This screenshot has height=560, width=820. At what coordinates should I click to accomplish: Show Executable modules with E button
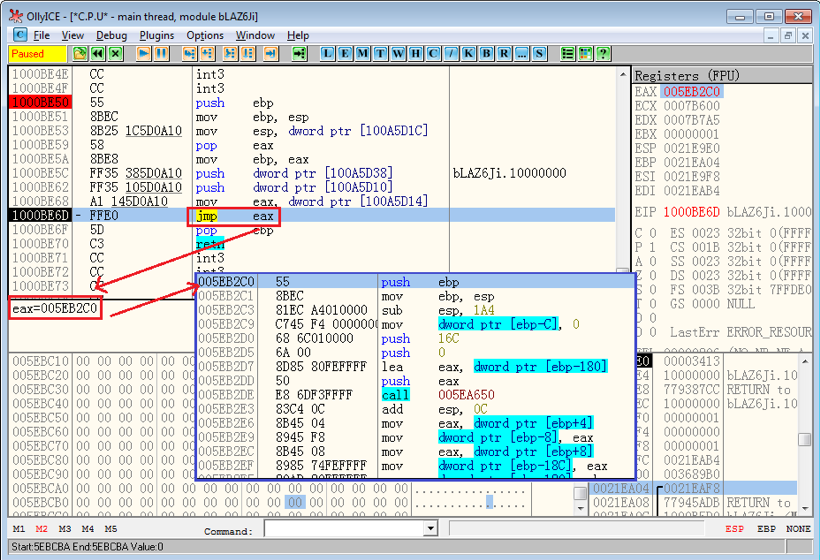tap(345, 54)
